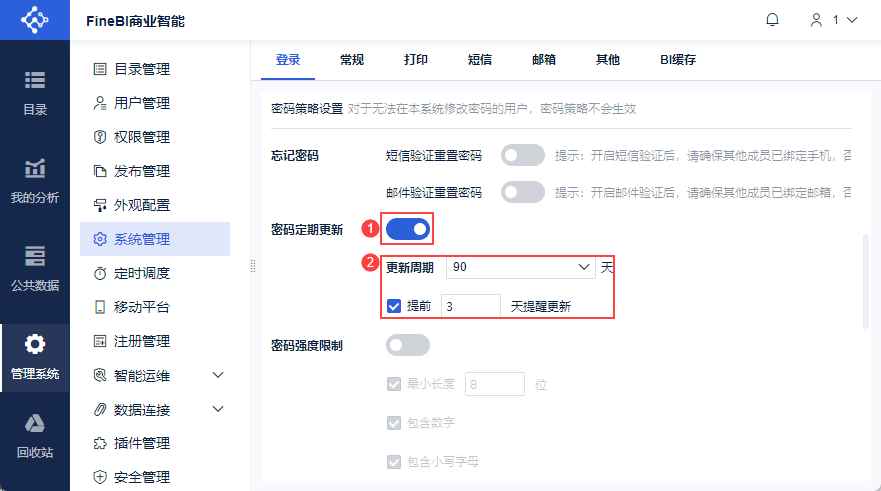Image resolution: width=881 pixels, height=491 pixels.
Task: Open 定时调度 clock menu item
Action: coord(141,273)
